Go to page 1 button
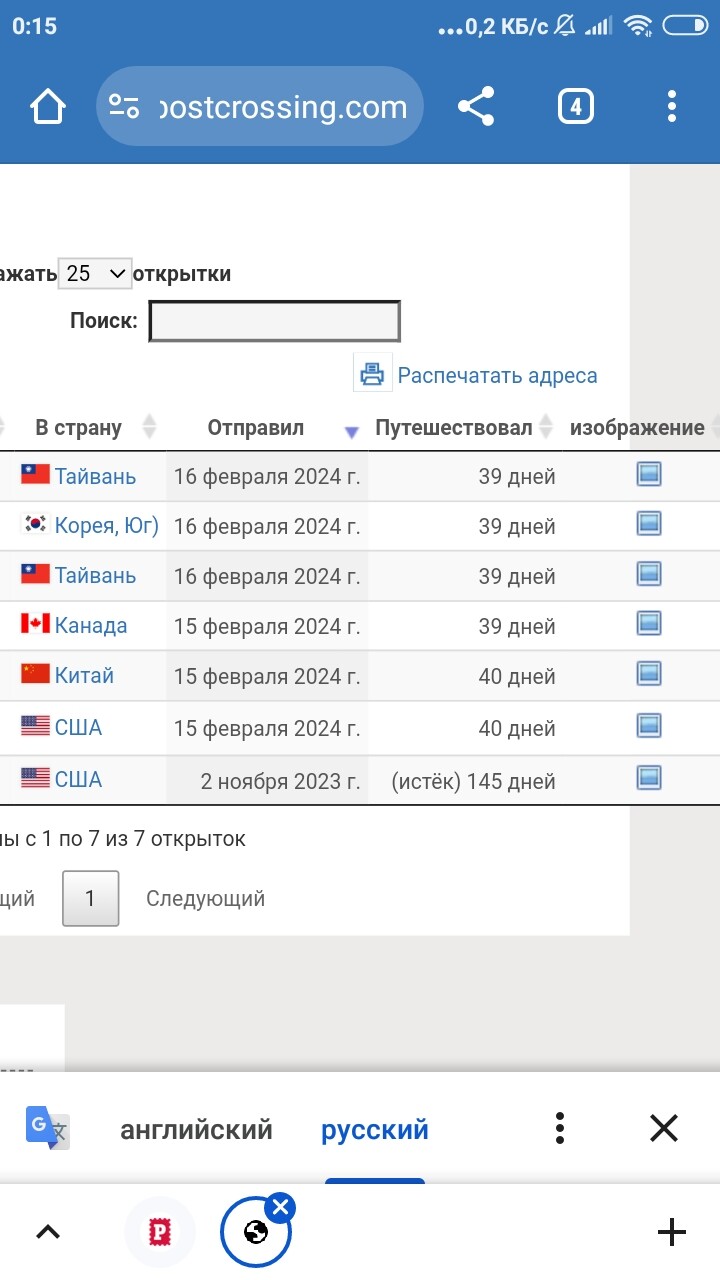 [90, 898]
